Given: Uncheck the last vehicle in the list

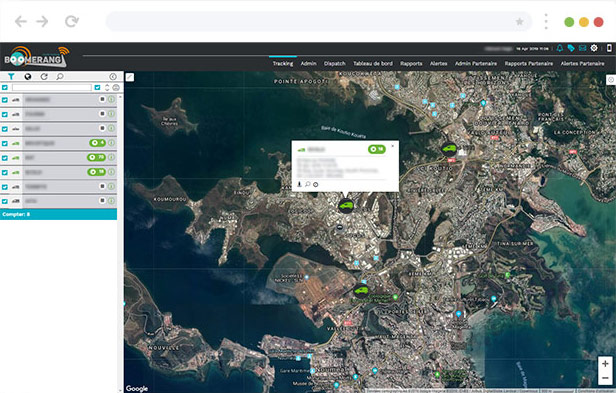Looking at the screenshot, I should tap(5, 201).
